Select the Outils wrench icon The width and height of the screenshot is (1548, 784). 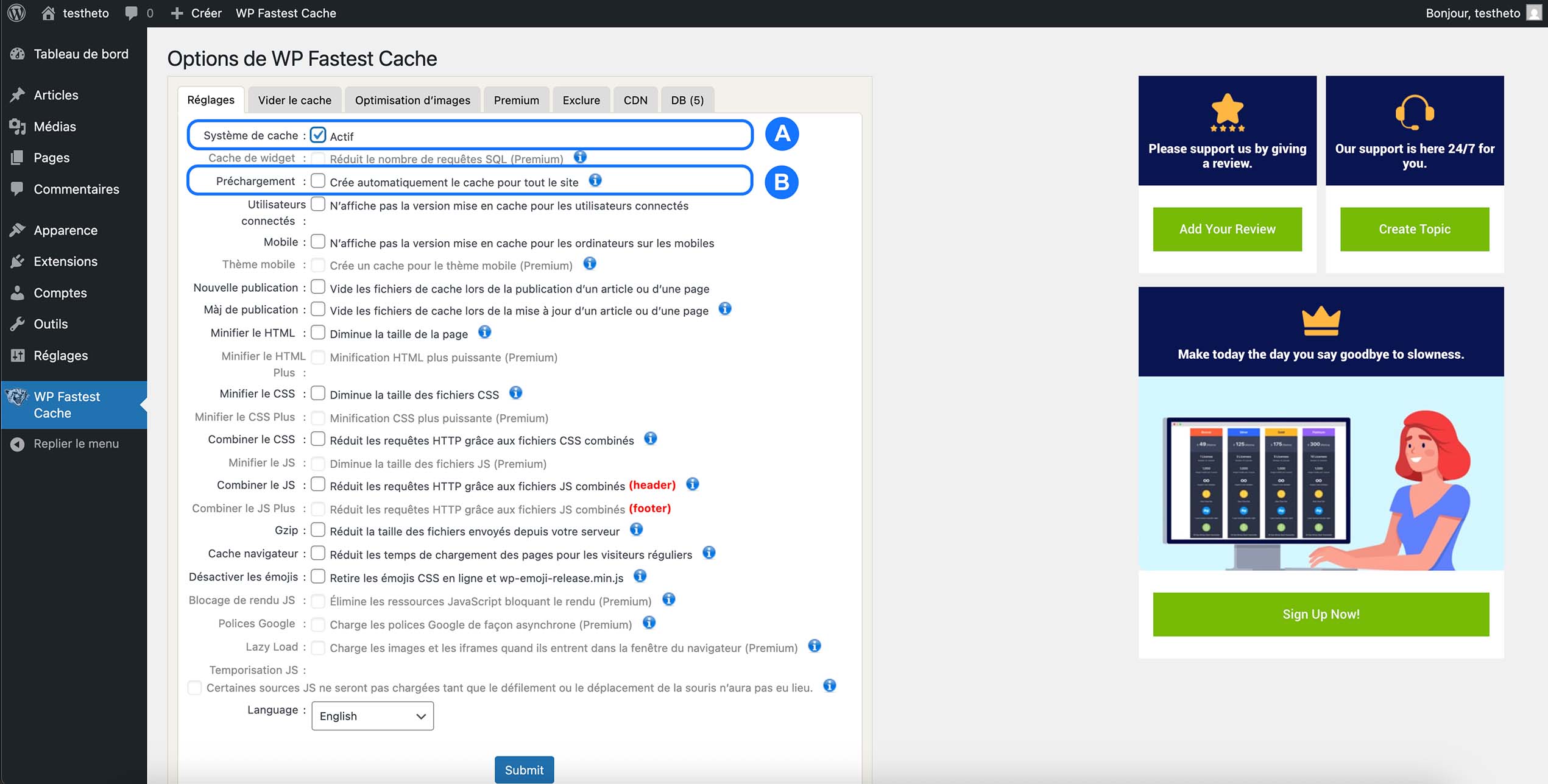[18, 323]
